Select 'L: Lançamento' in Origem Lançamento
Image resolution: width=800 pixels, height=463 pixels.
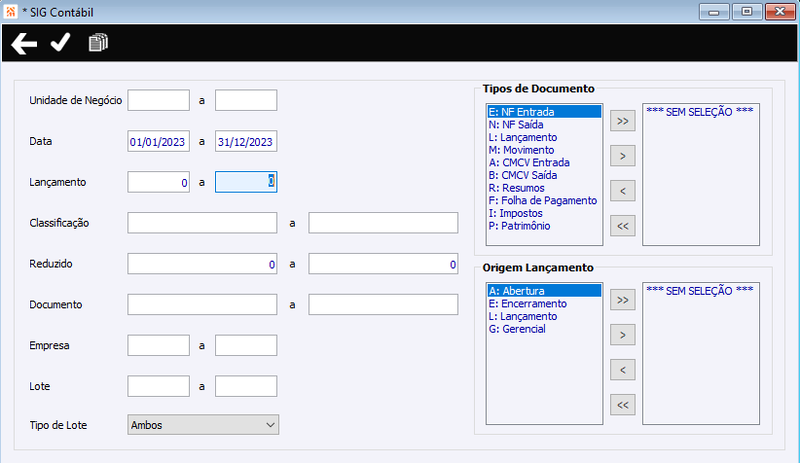click(x=544, y=316)
